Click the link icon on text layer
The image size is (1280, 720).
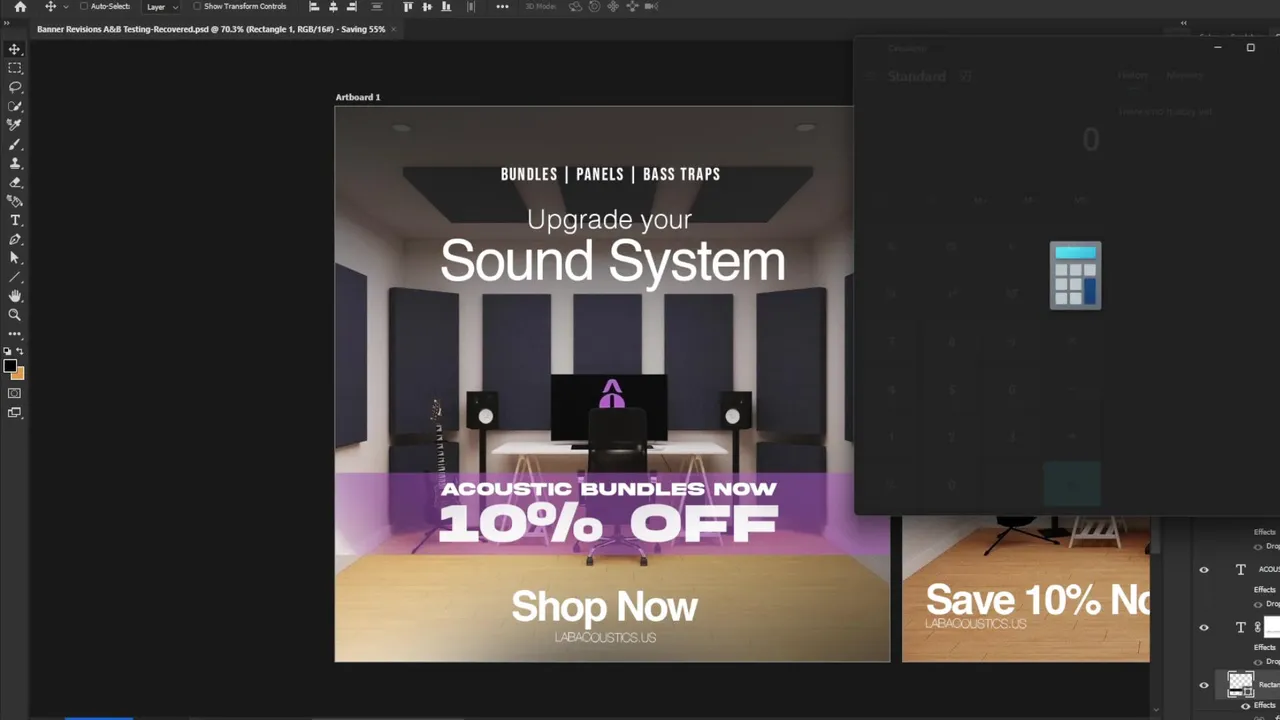[1258, 627]
